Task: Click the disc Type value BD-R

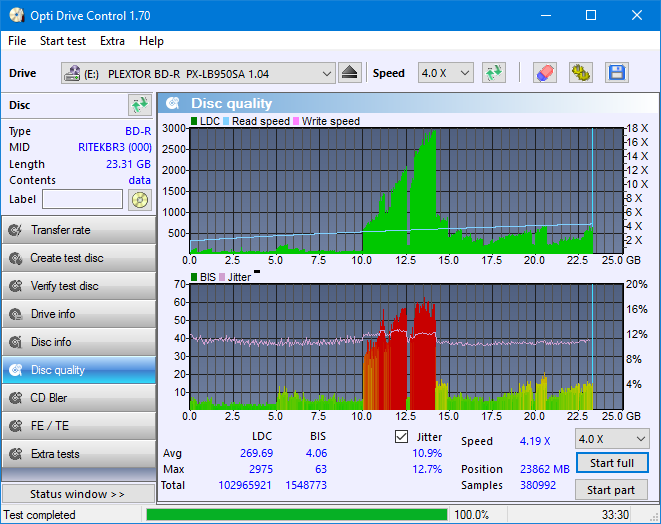Action: pos(138,132)
